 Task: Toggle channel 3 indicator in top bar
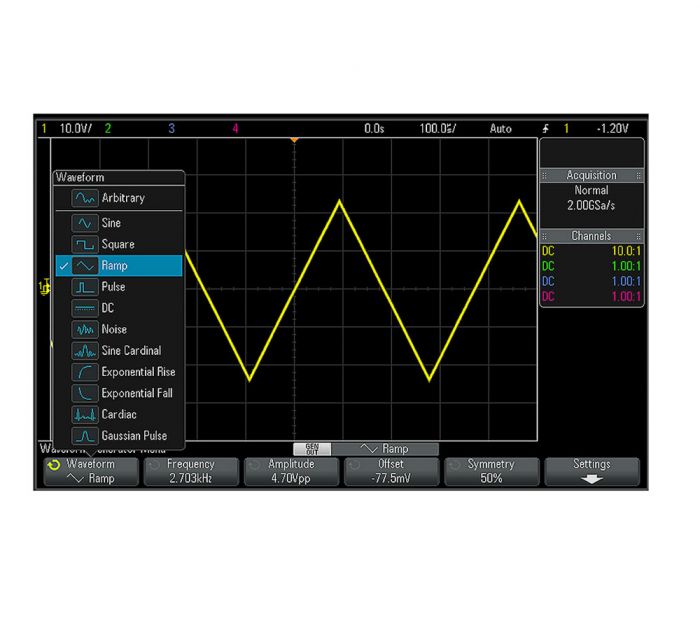pos(171,129)
